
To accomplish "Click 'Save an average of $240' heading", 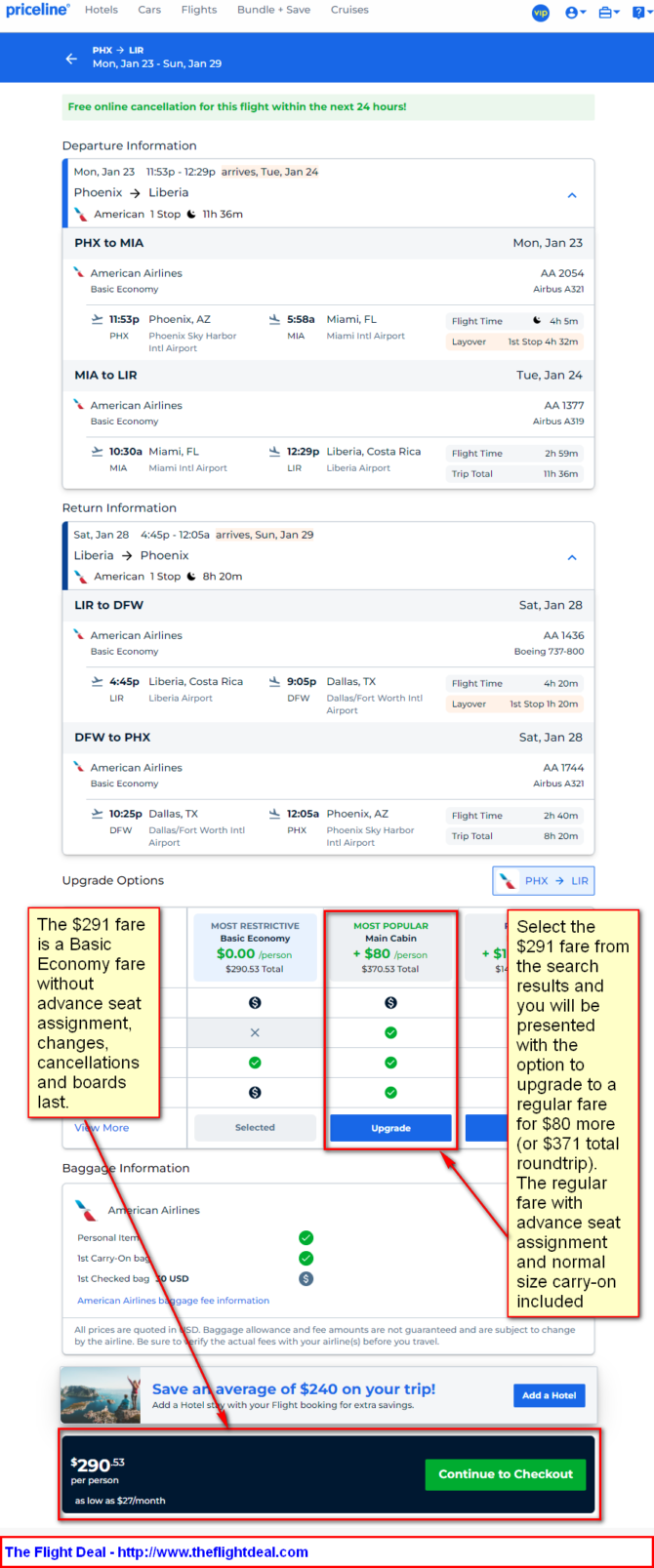I will (x=294, y=1388).
